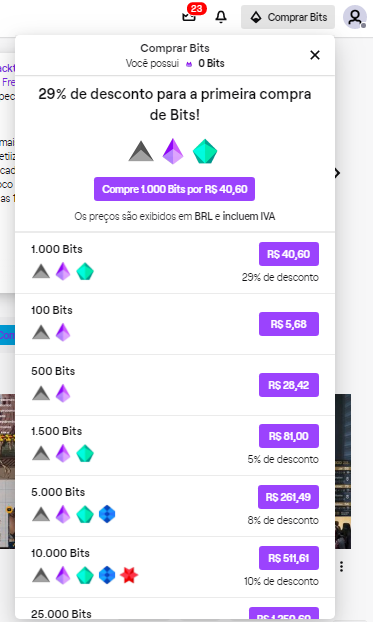Open the notifications bell
The width and height of the screenshot is (373, 622).
pos(221,17)
